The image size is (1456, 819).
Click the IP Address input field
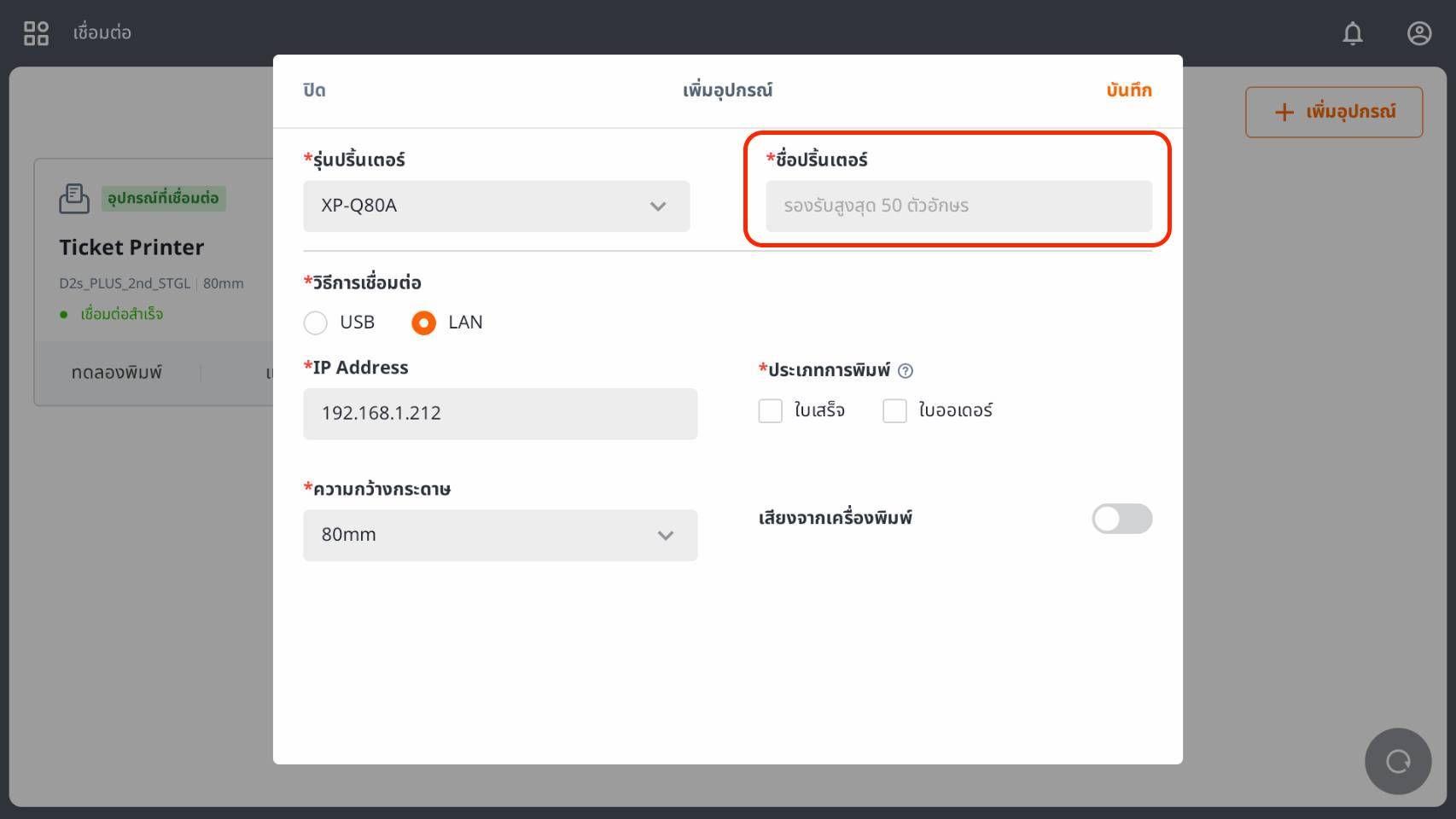click(x=499, y=414)
